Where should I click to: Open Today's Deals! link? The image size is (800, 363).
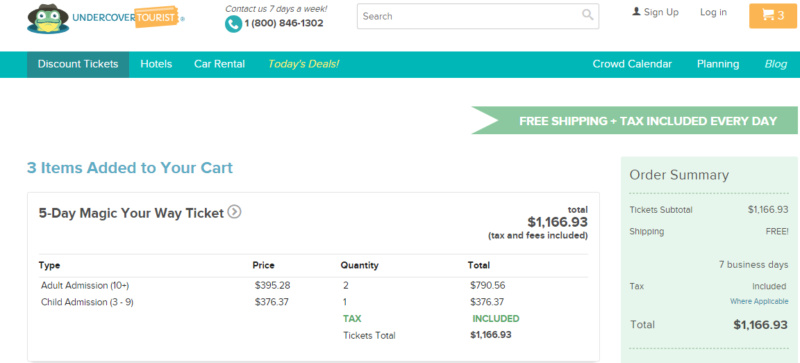tap(304, 64)
